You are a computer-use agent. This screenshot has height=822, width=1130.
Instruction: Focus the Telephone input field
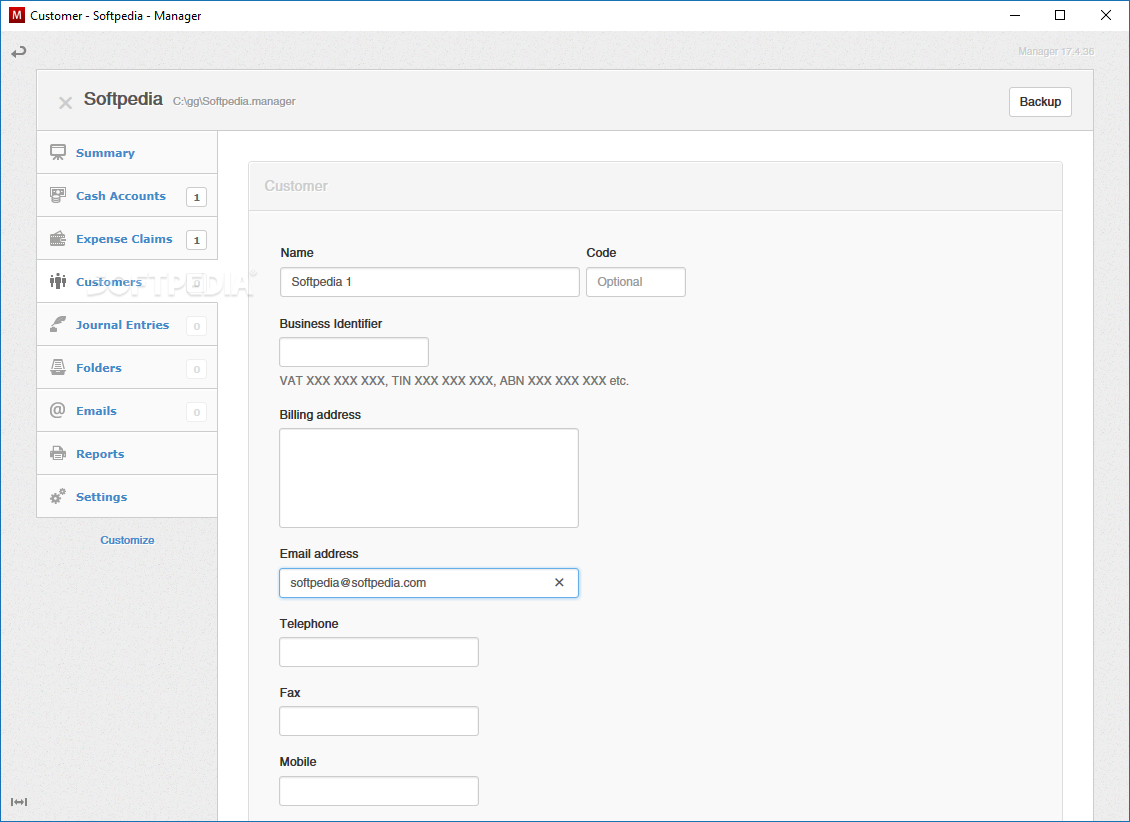(x=379, y=652)
